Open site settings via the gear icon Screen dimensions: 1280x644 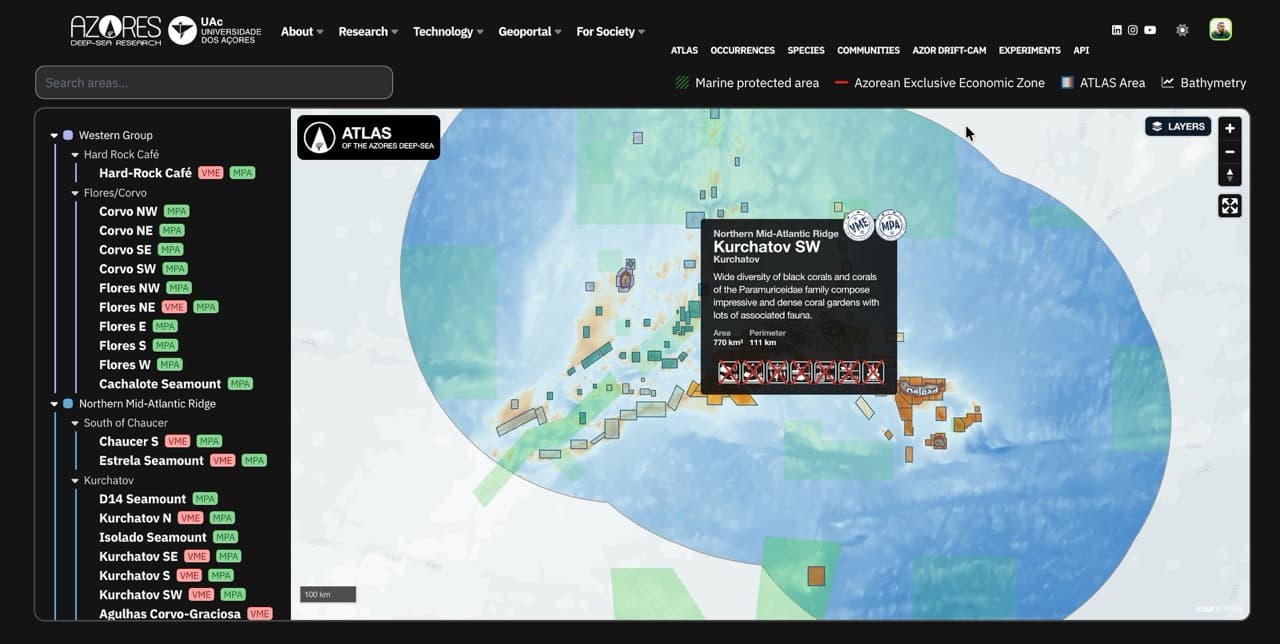[1183, 30]
